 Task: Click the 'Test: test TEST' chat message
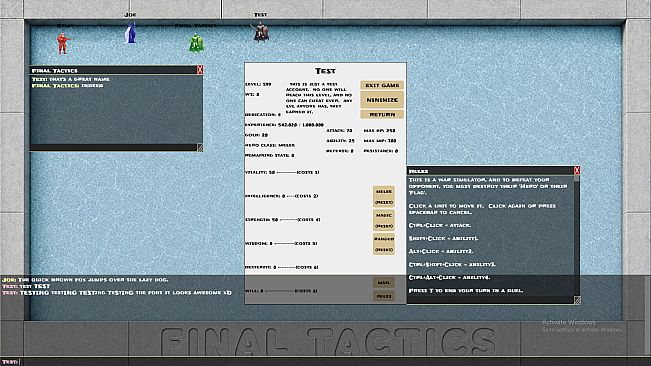26,286
